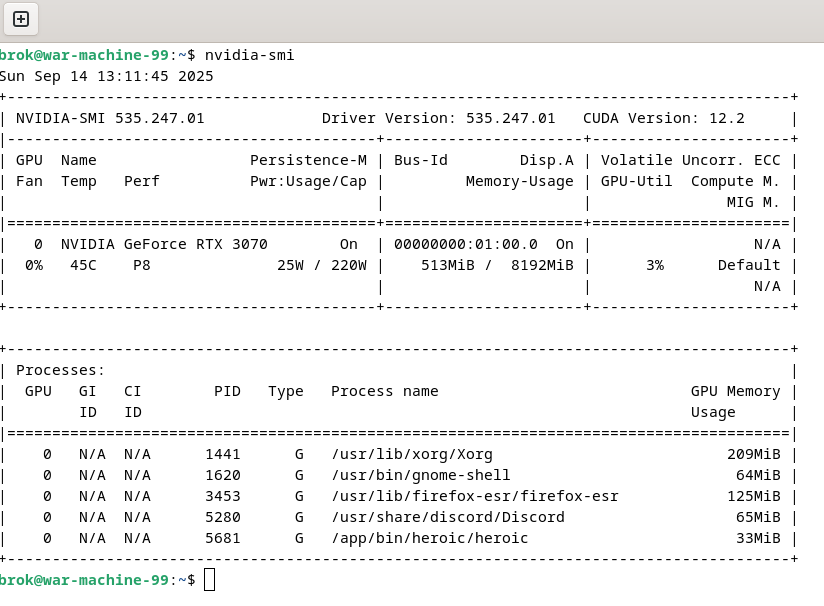The height and width of the screenshot is (606, 824).
Task: Click the typed nvidia-smi command text
Action: 249,55
